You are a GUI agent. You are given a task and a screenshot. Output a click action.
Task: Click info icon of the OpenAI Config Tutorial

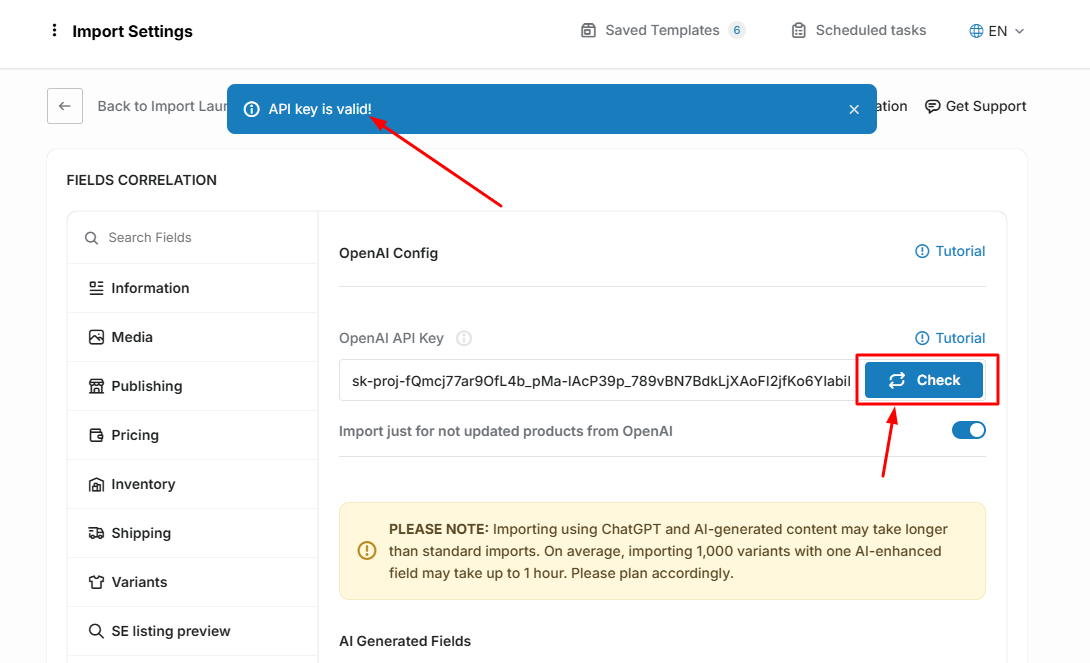coord(922,252)
